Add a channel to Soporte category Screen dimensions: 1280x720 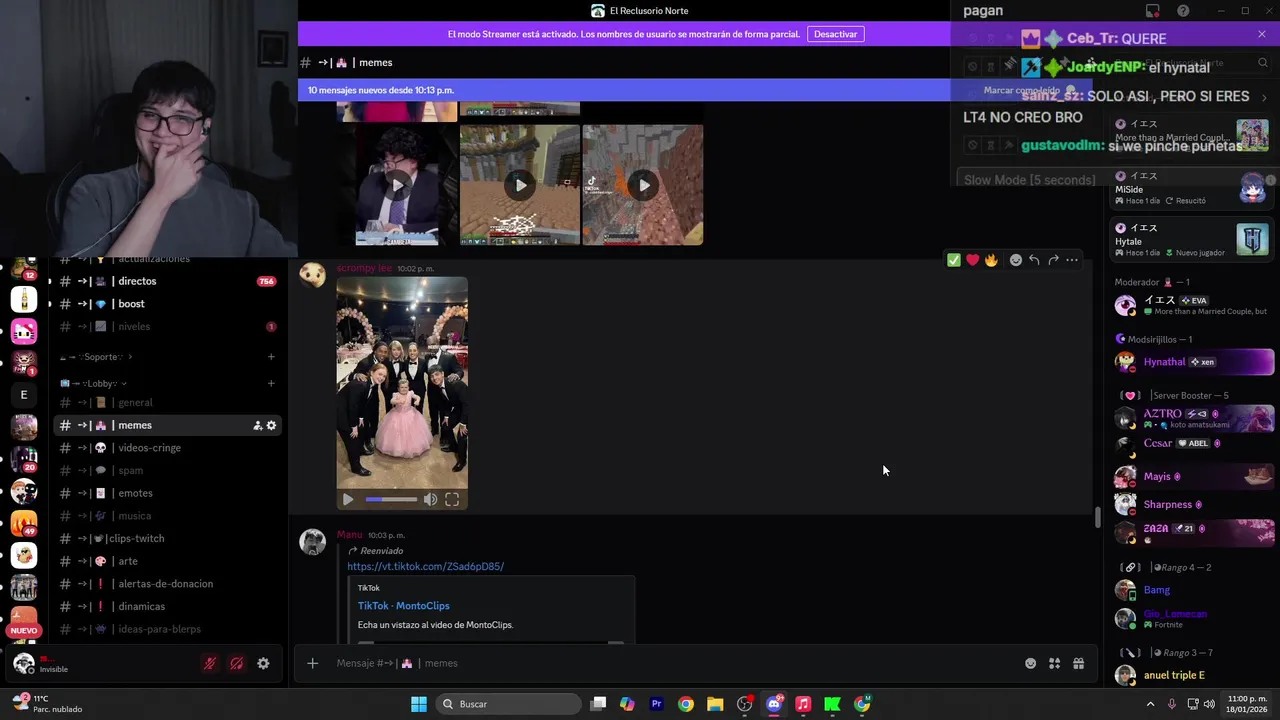[271, 357]
